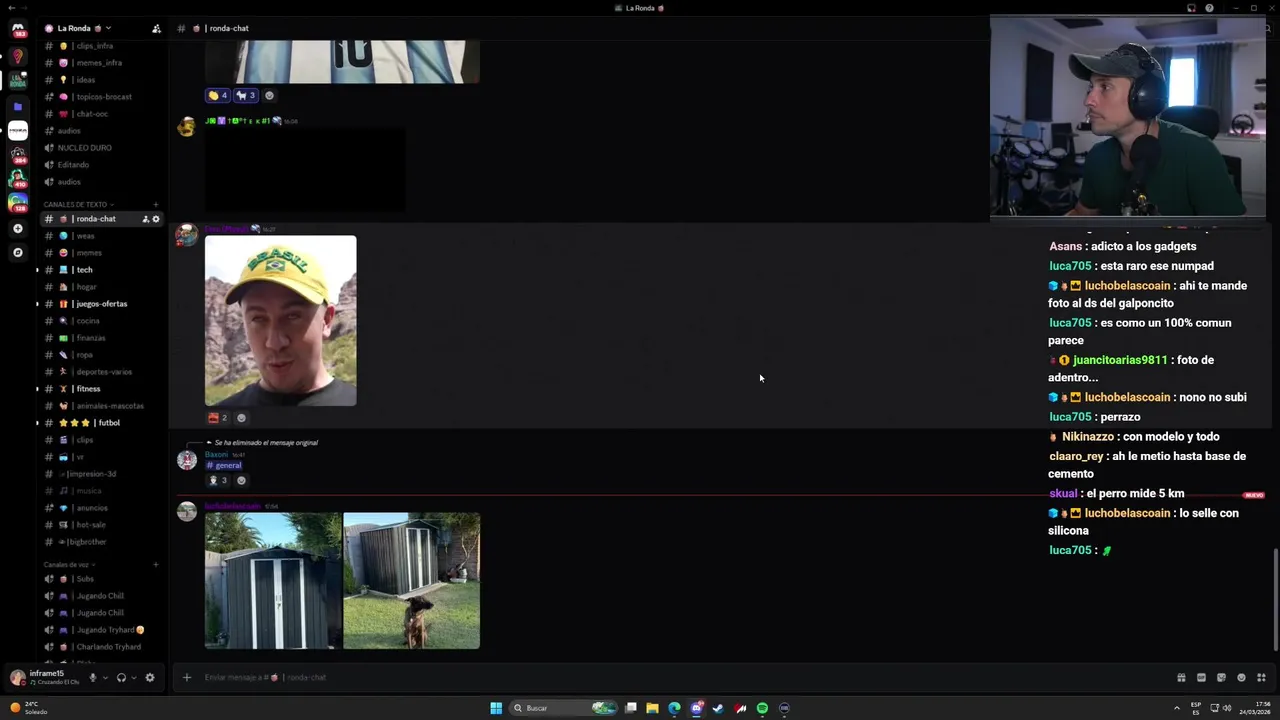
Task: Open the server icon with 410 badge
Action: (x=17, y=179)
